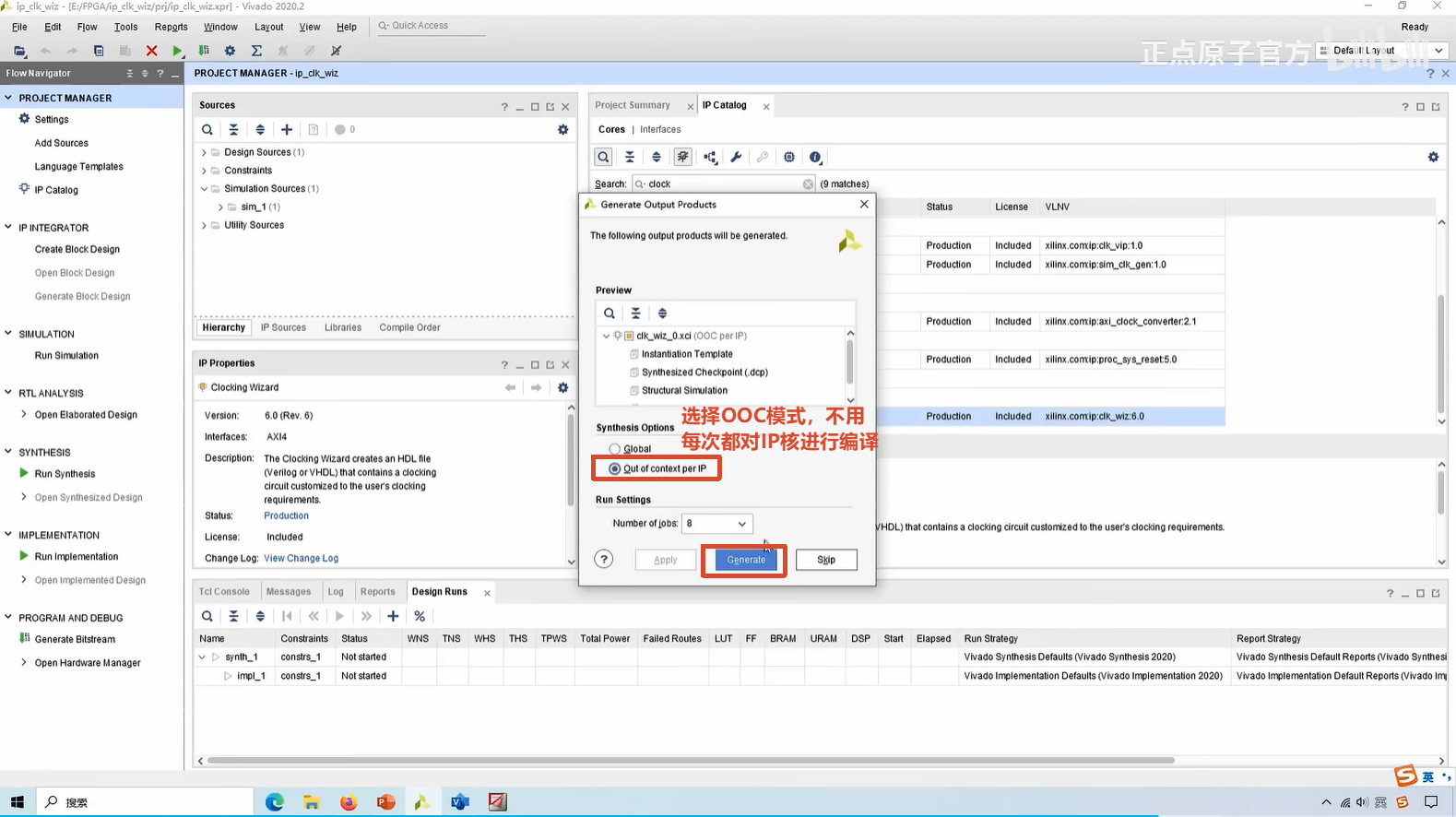
Task: Click the IP Catalog search icon
Action: point(603,158)
